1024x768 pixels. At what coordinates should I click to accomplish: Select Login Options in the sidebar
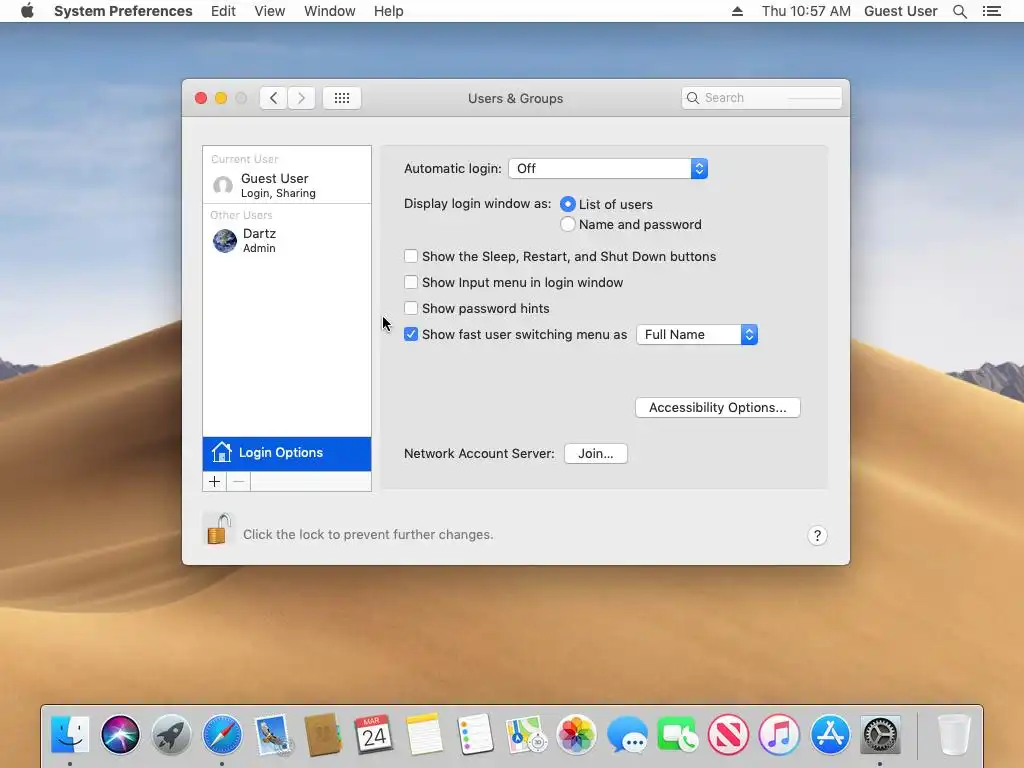287,453
